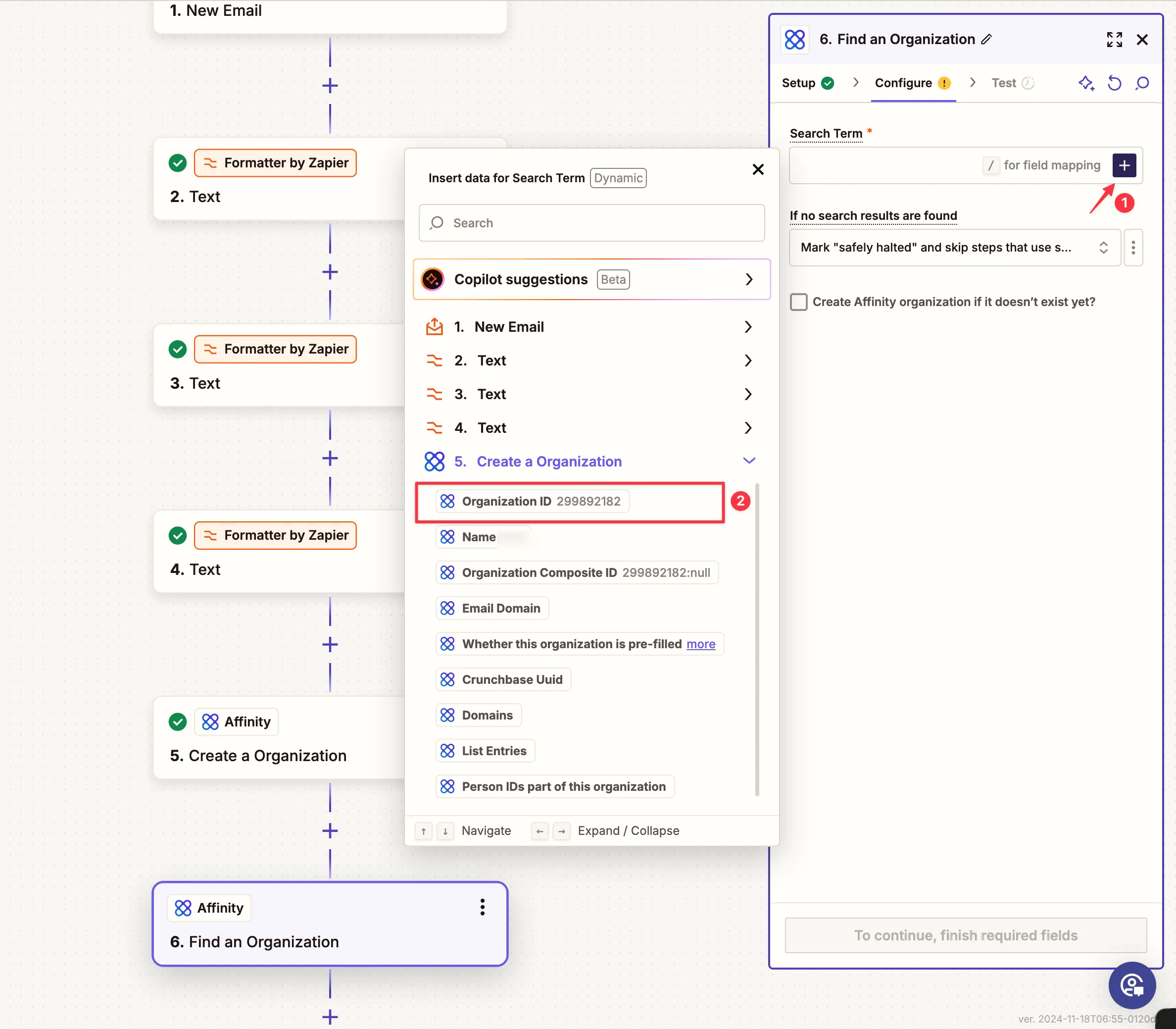The image size is (1176, 1029).
Task: Click the data list scrollbar in popup
Action: point(757,639)
